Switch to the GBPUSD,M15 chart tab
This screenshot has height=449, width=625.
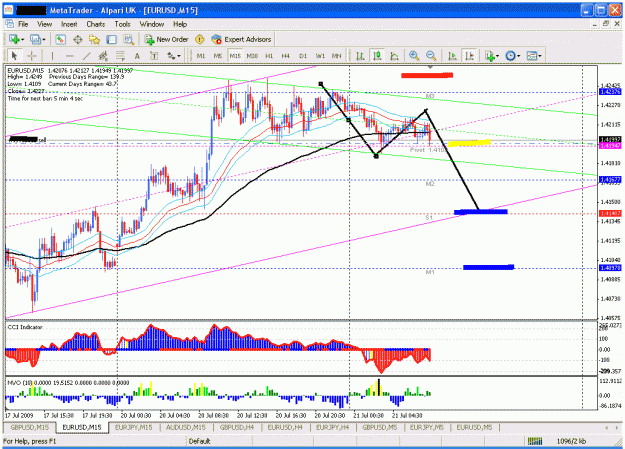point(30,427)
